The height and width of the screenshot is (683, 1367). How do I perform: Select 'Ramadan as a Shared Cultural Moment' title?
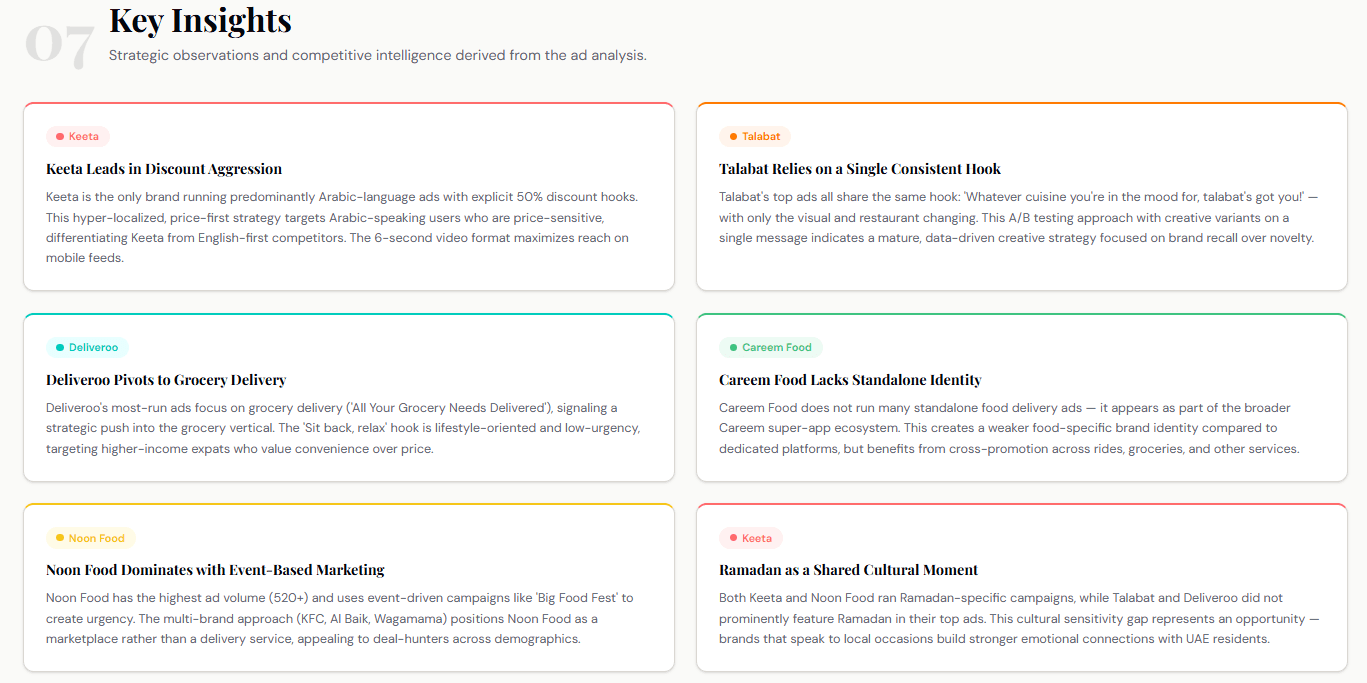tap(848, 570)
